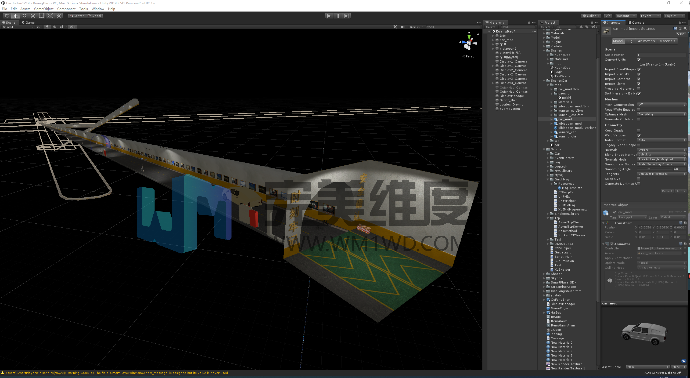Click the Pause button

(x=338, y=16)
